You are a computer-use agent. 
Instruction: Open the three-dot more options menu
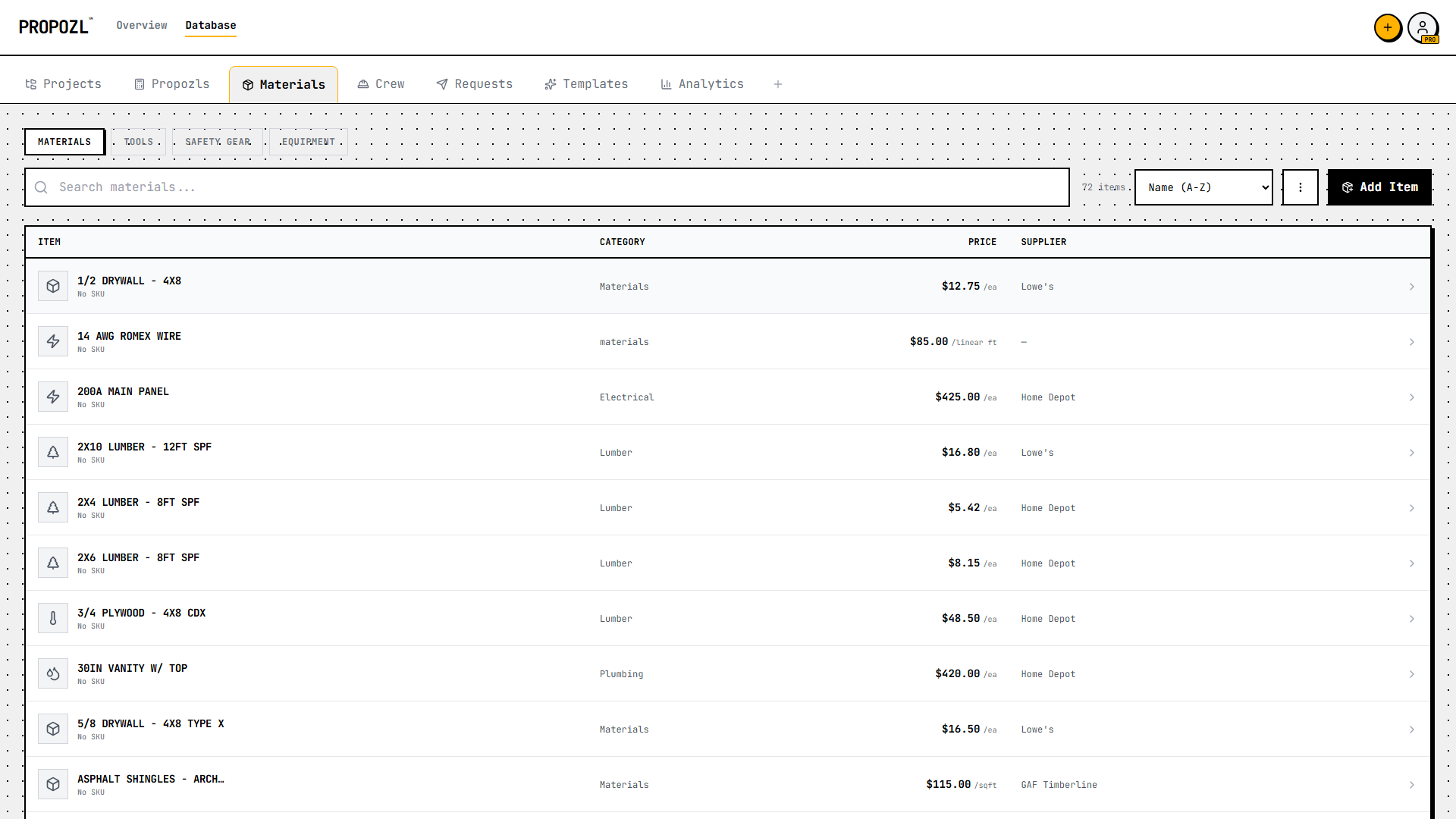1300,187
